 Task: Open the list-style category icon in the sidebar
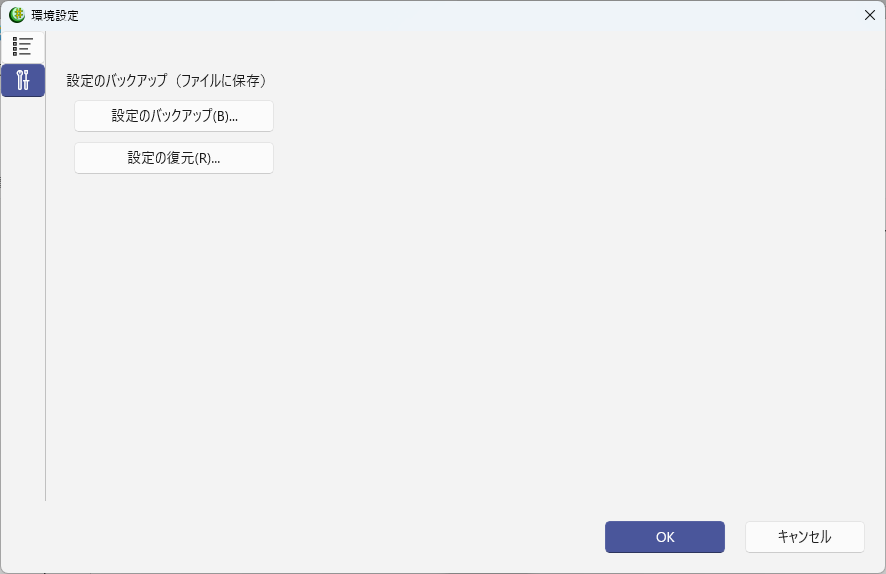[x=22, y=47]
